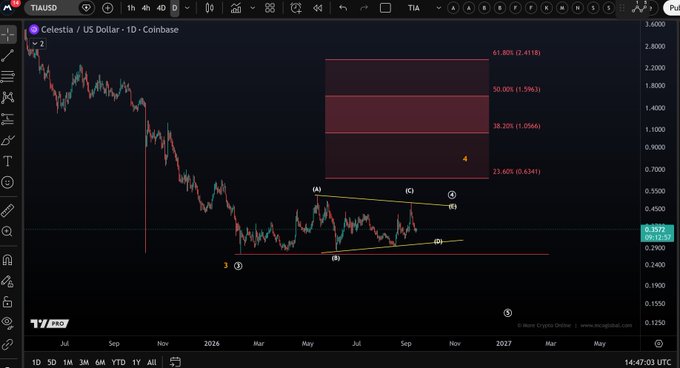Click the link icon in left toolbar

[8, 345]
